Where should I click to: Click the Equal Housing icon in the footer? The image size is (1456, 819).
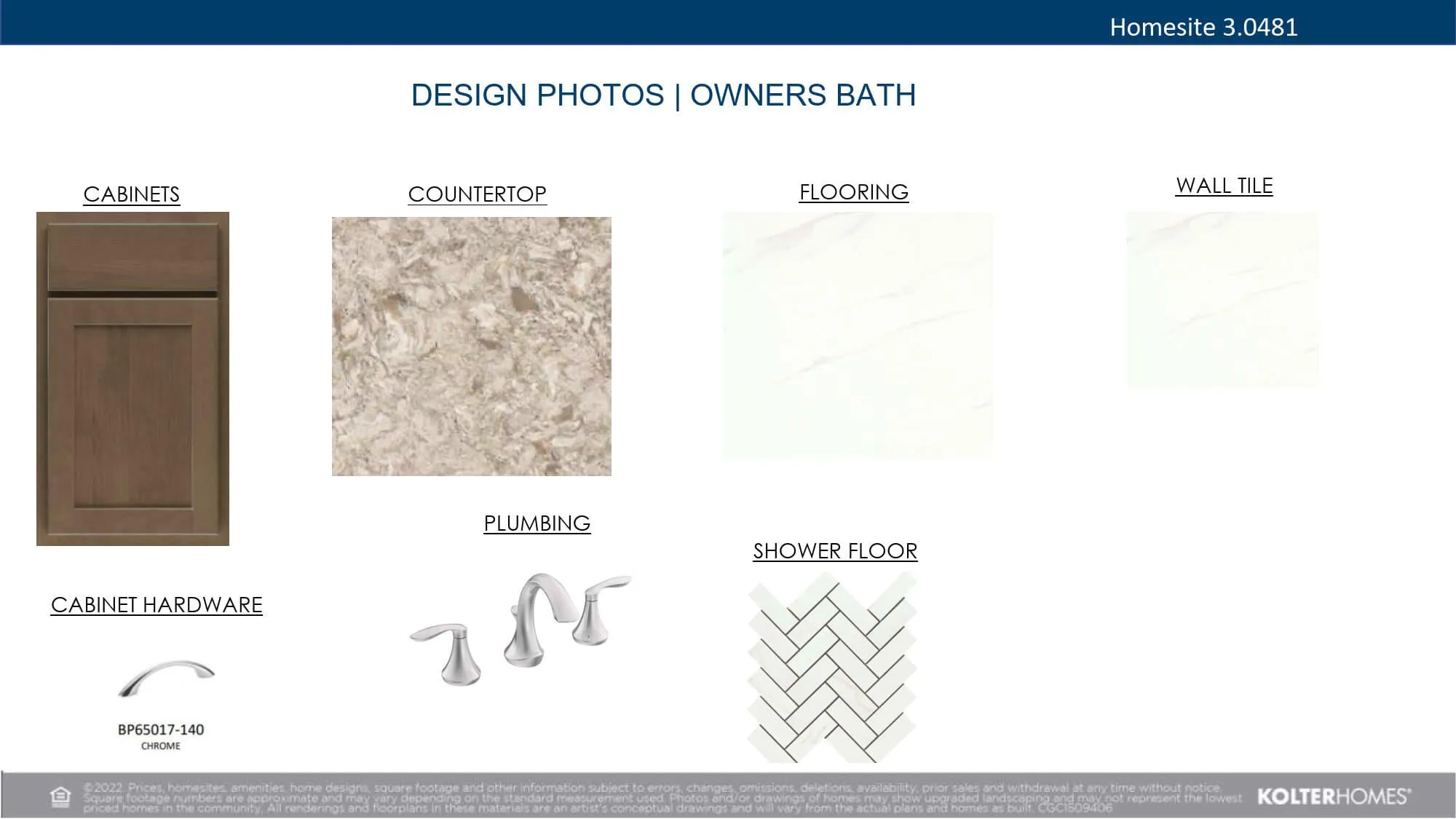[61, 797]
